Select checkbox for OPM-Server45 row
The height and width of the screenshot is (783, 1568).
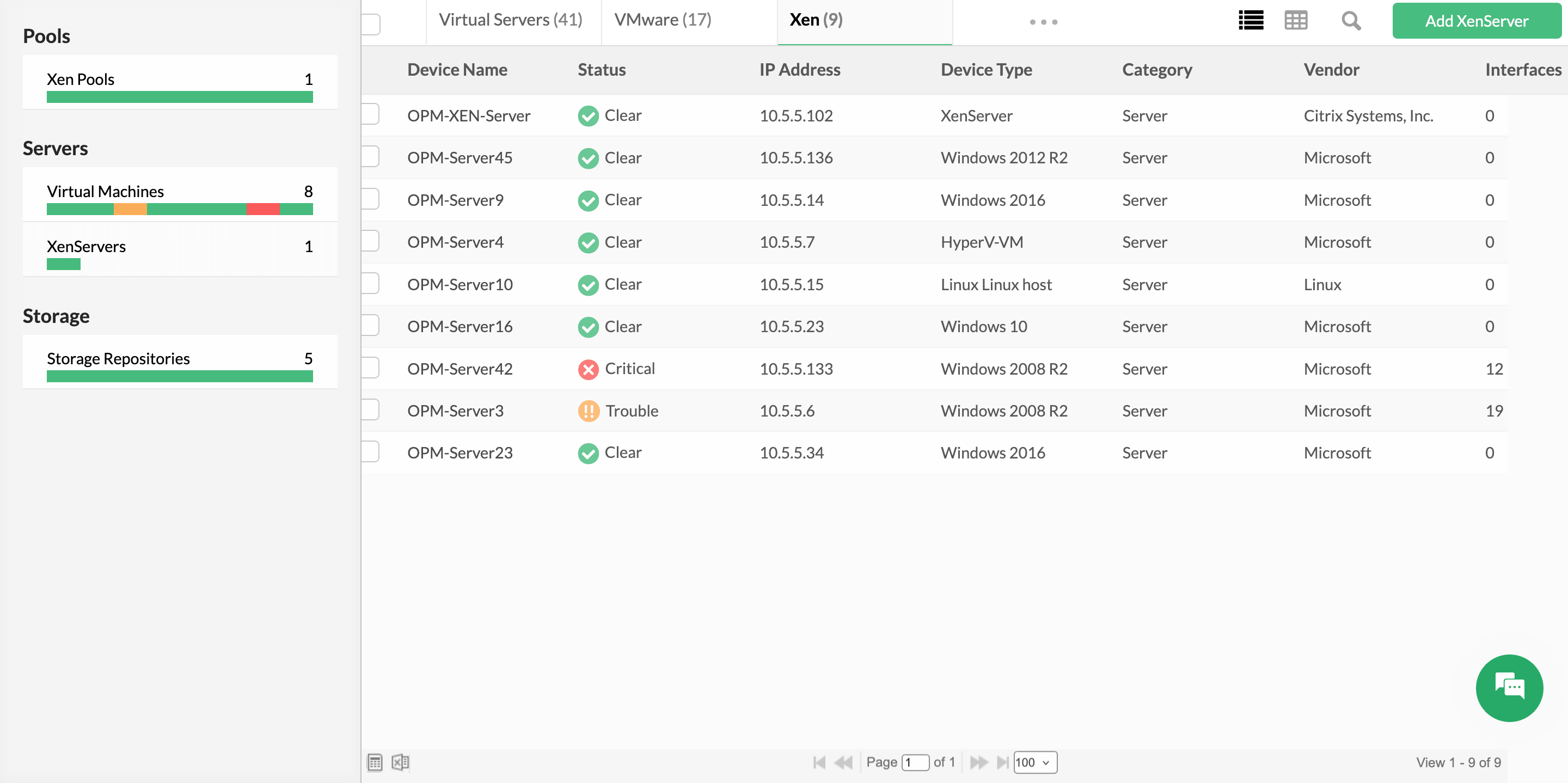coord(370,156)
